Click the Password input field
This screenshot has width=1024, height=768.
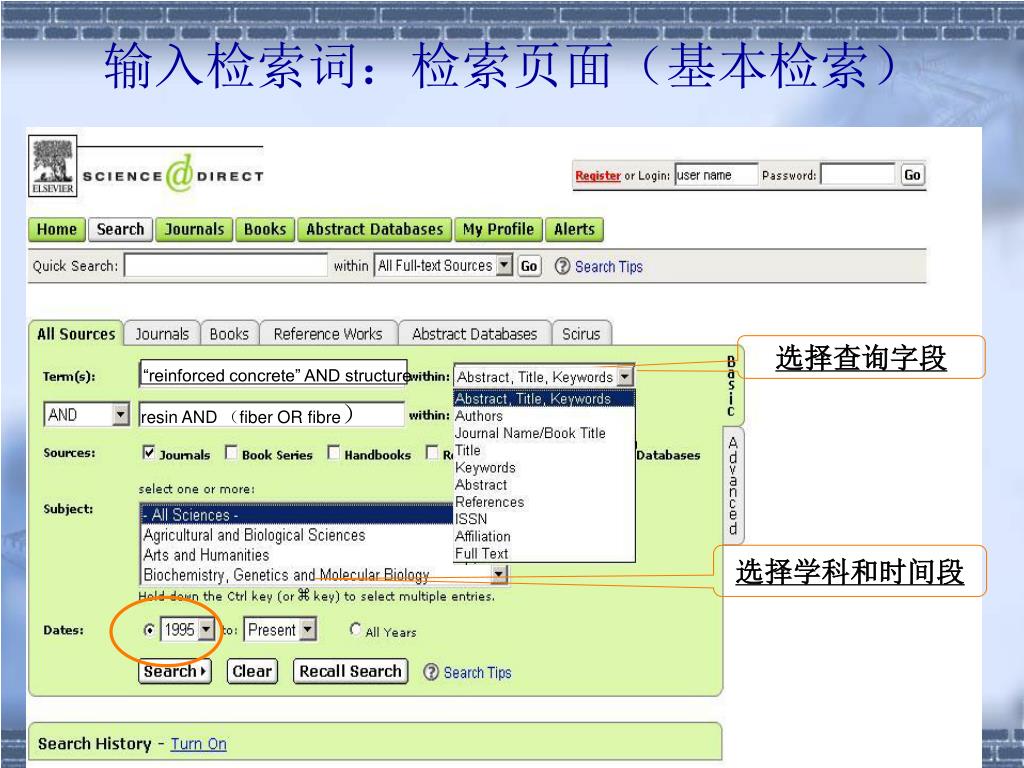[x=857, y=174]
